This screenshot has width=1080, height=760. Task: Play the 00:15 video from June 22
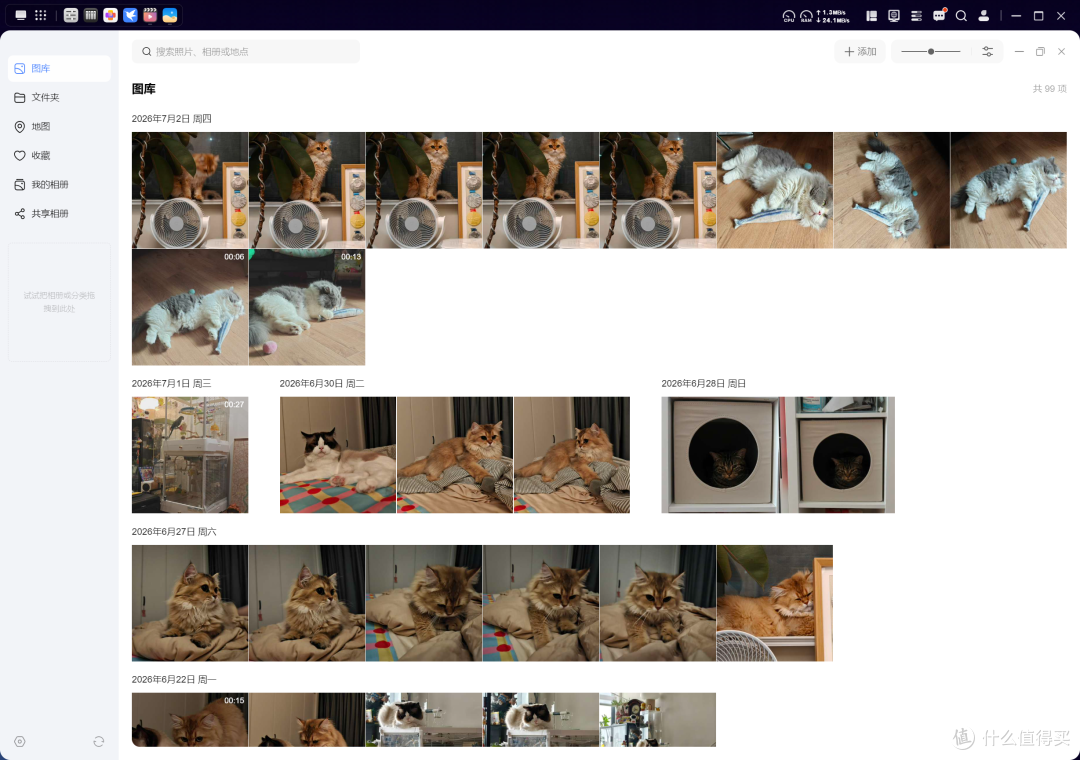190,719
